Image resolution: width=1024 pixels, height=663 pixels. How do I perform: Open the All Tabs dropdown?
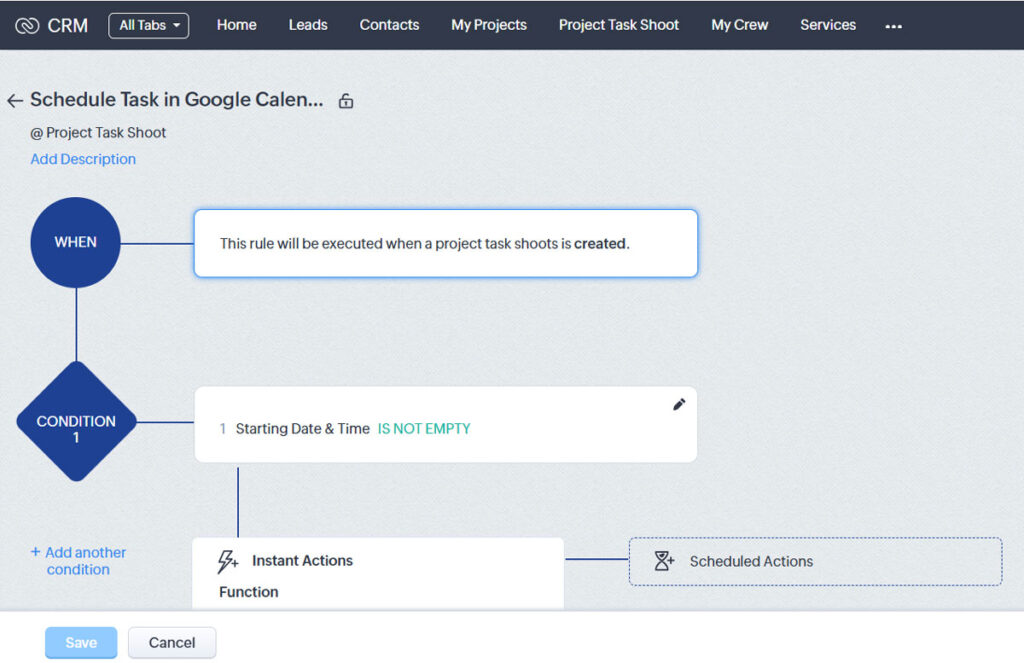point(148,25)
